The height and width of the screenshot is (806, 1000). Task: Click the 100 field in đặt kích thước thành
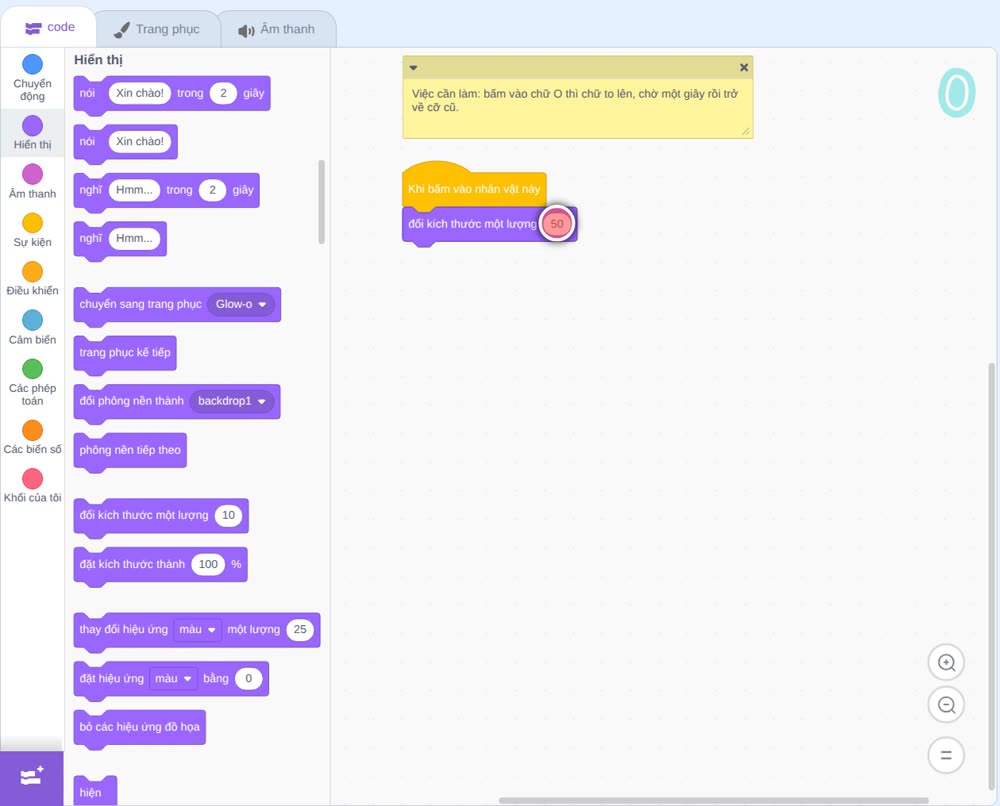[x=209, y=564]
